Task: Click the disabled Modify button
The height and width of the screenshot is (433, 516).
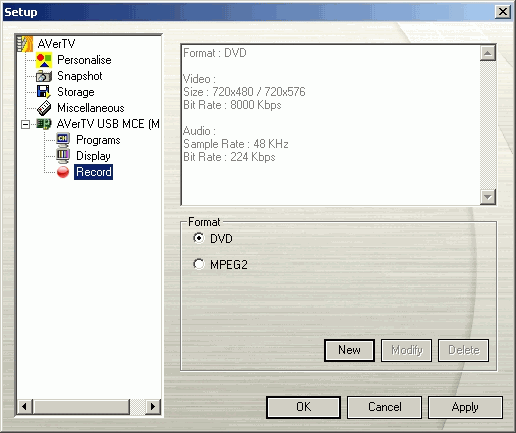Action: pyautogui.click(x=406, y=350)
